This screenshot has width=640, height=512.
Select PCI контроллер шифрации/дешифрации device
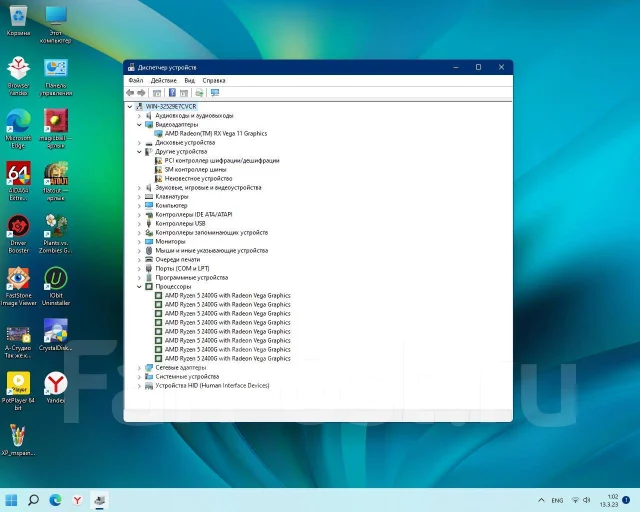pos(222,160)
